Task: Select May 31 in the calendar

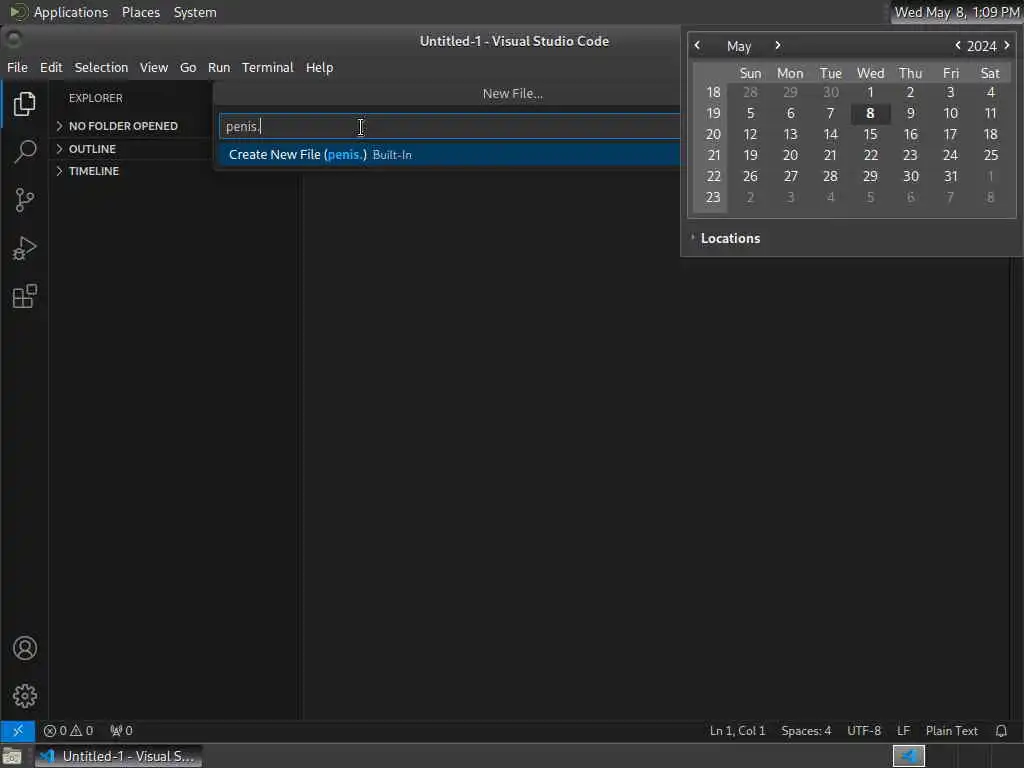Action: click(x=950, y=176)
